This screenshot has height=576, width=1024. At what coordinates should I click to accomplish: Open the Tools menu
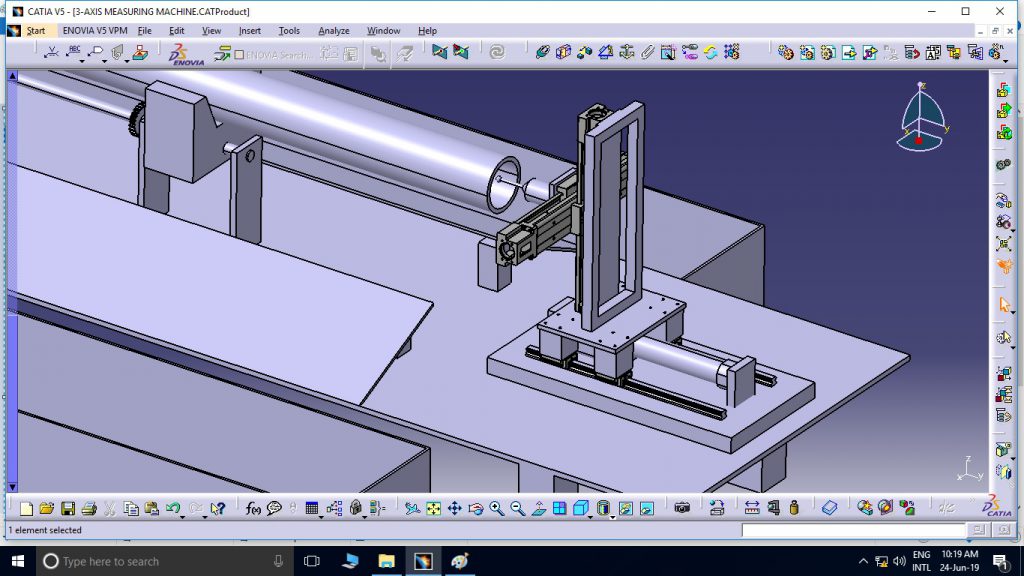click(289, 31)
